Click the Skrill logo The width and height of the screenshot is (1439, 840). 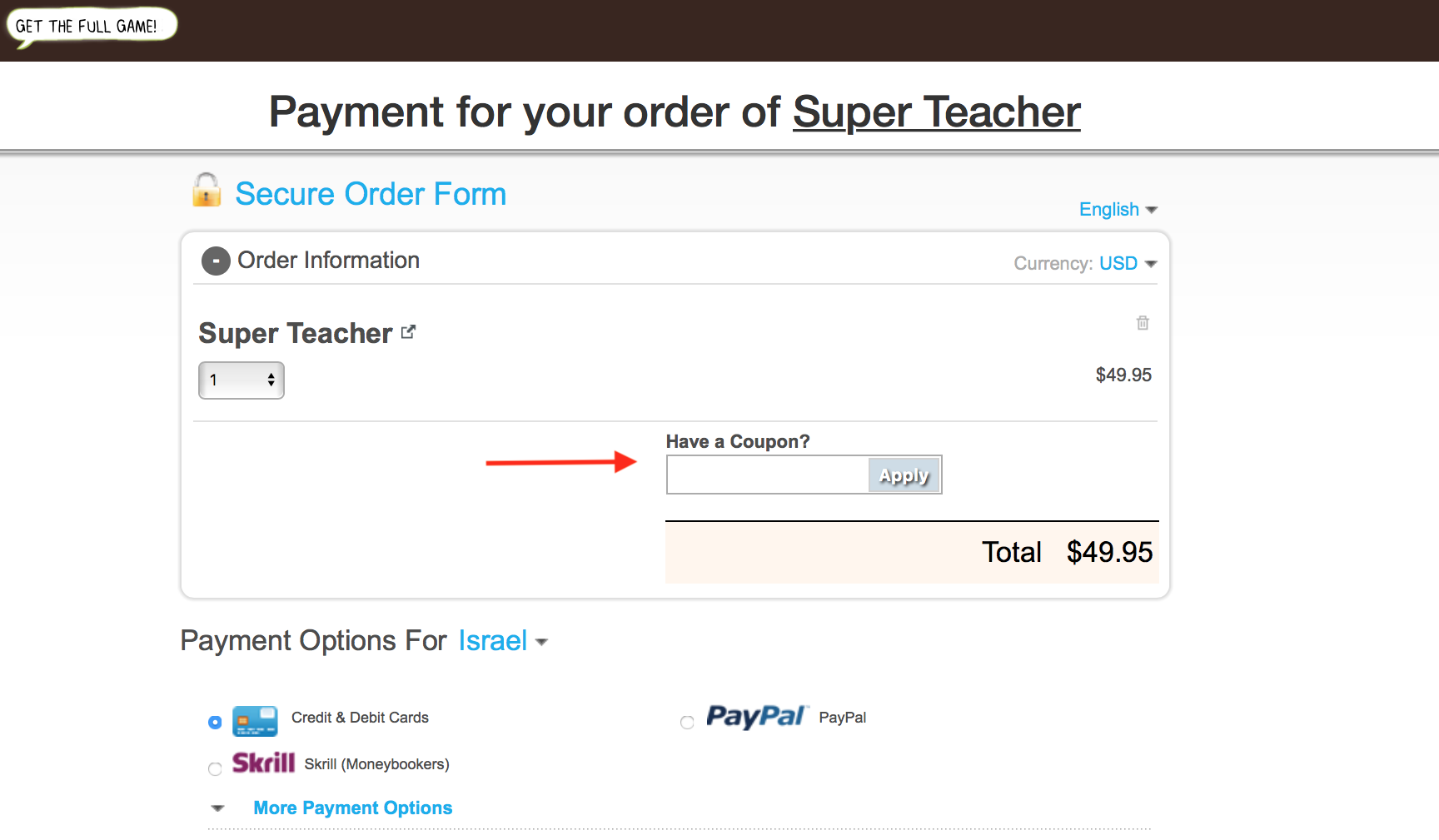click(263, 763)
